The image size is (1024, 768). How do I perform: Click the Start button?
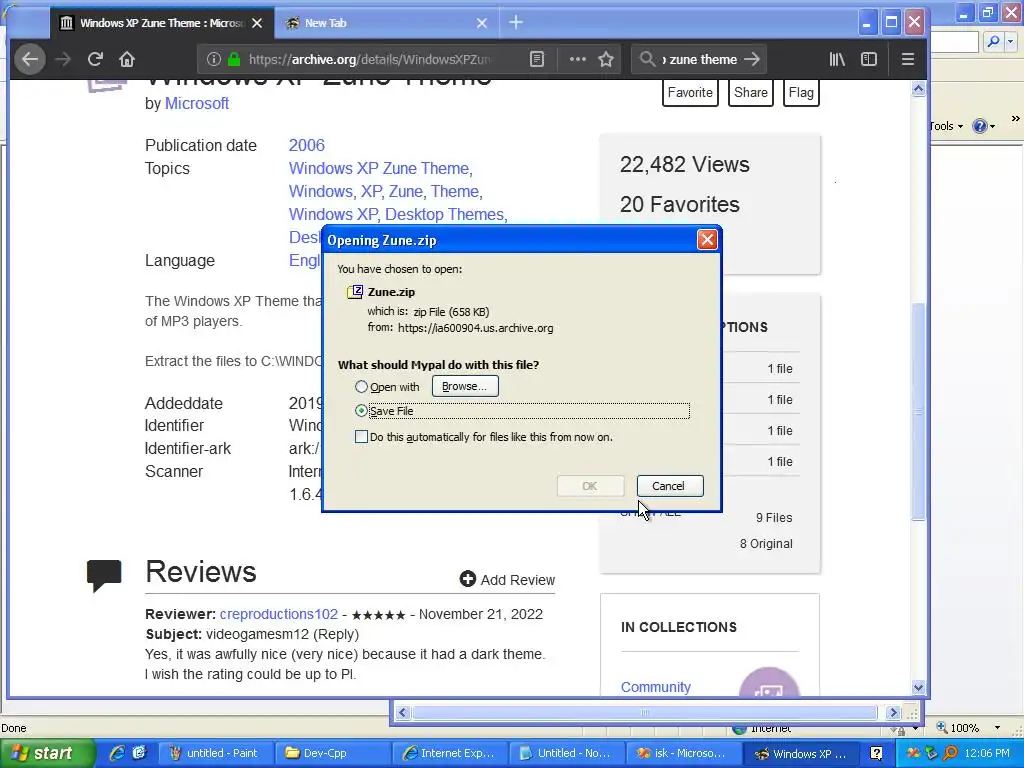point(46,753)
